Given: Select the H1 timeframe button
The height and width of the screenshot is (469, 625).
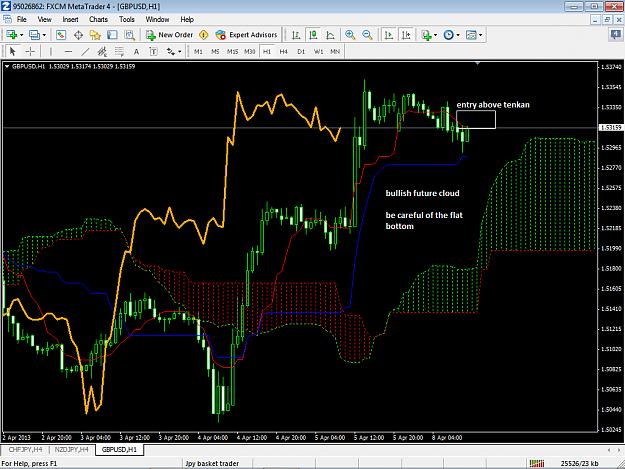Looking at the screenshot, I should (x=267, y=51).
